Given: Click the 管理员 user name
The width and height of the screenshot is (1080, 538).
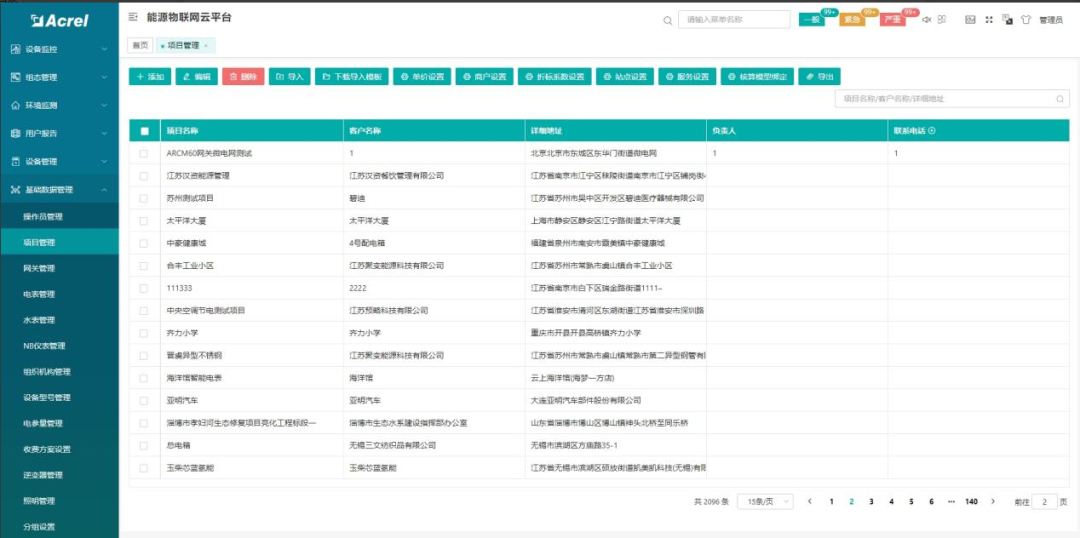Looking at the screenshot, I should pos(1050,21).
